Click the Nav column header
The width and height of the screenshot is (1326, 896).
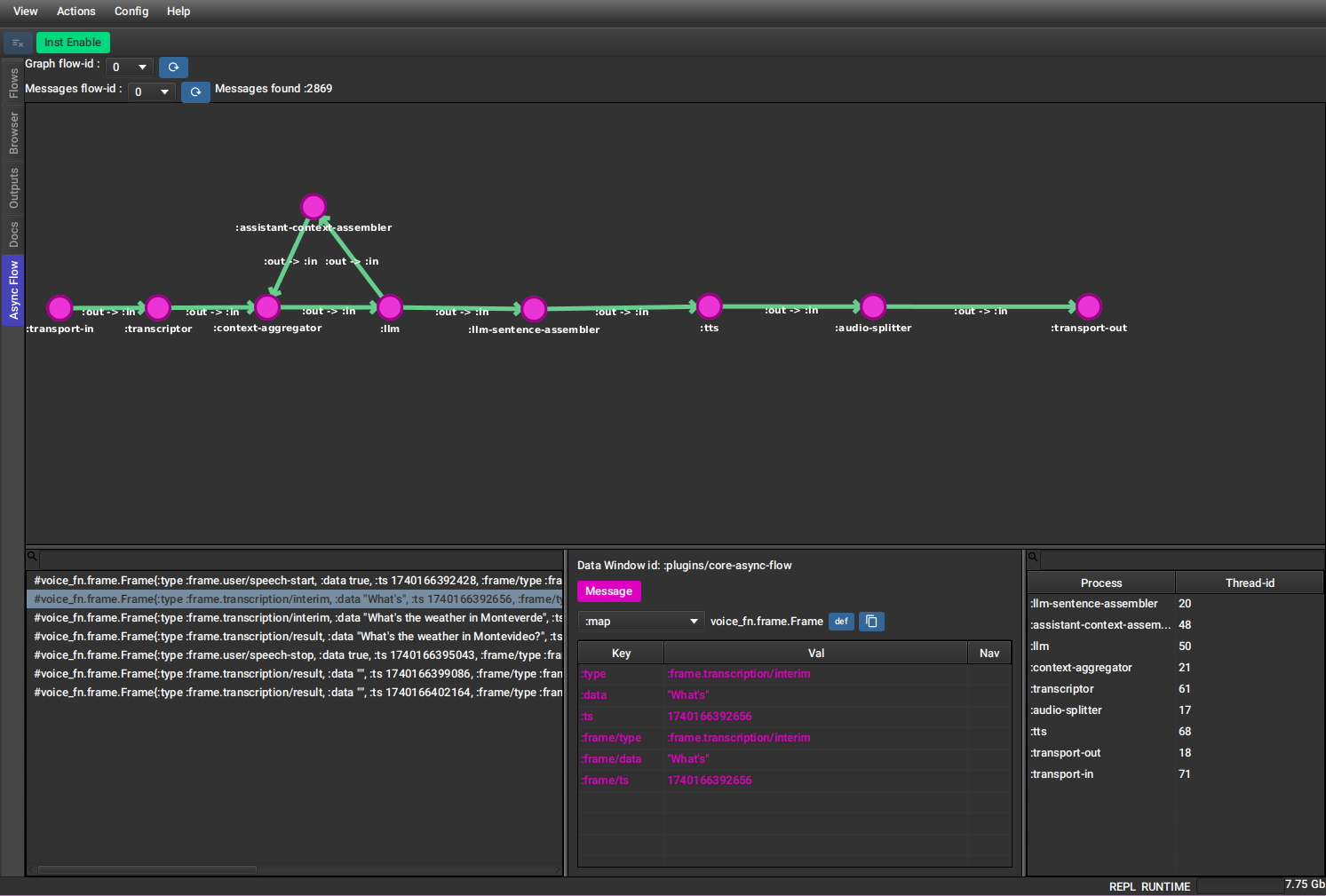(989, 654)
